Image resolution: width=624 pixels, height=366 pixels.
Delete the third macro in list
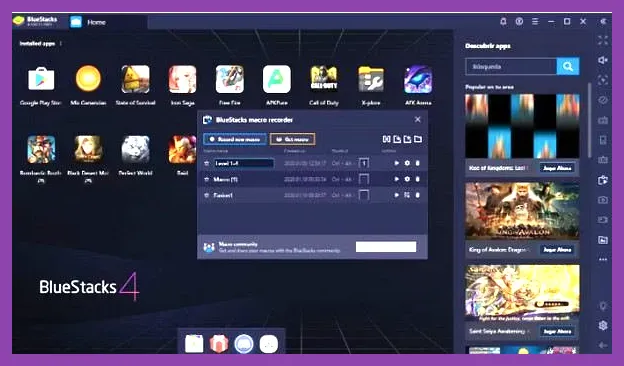click(417, 195)
